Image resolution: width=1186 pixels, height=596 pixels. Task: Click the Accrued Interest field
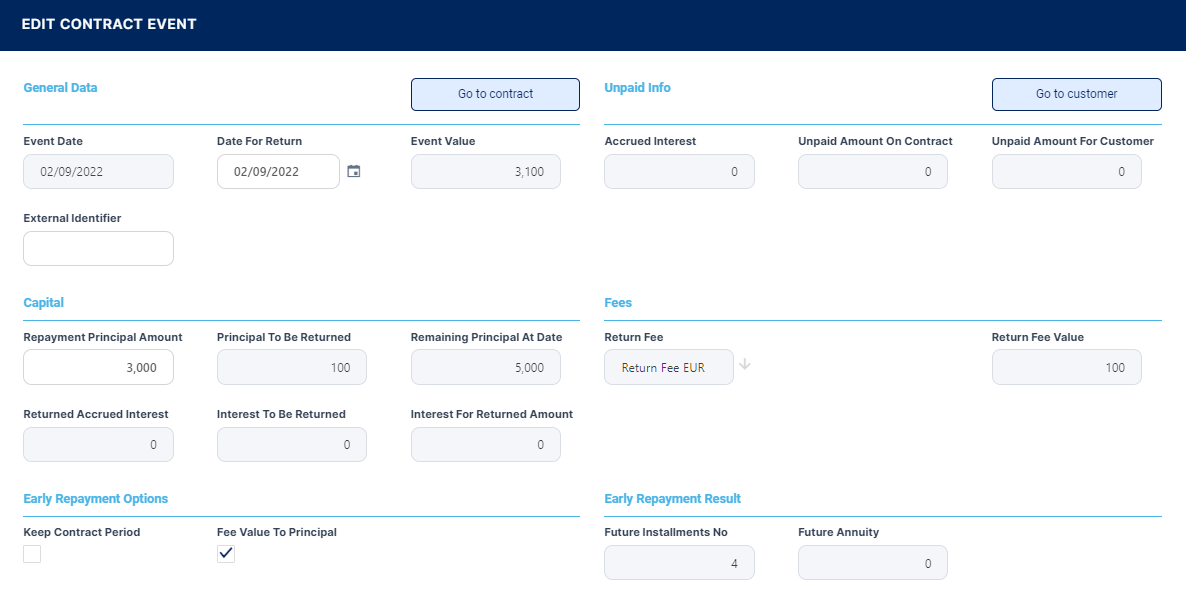679,172
